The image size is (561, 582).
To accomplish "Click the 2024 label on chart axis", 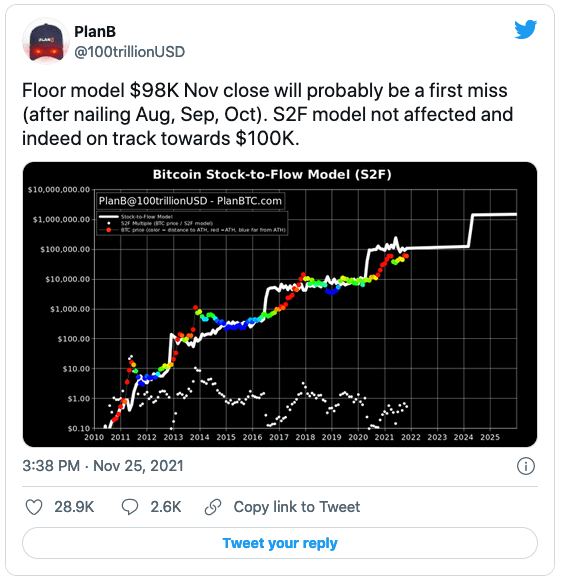I will click(x=463, y=438).
